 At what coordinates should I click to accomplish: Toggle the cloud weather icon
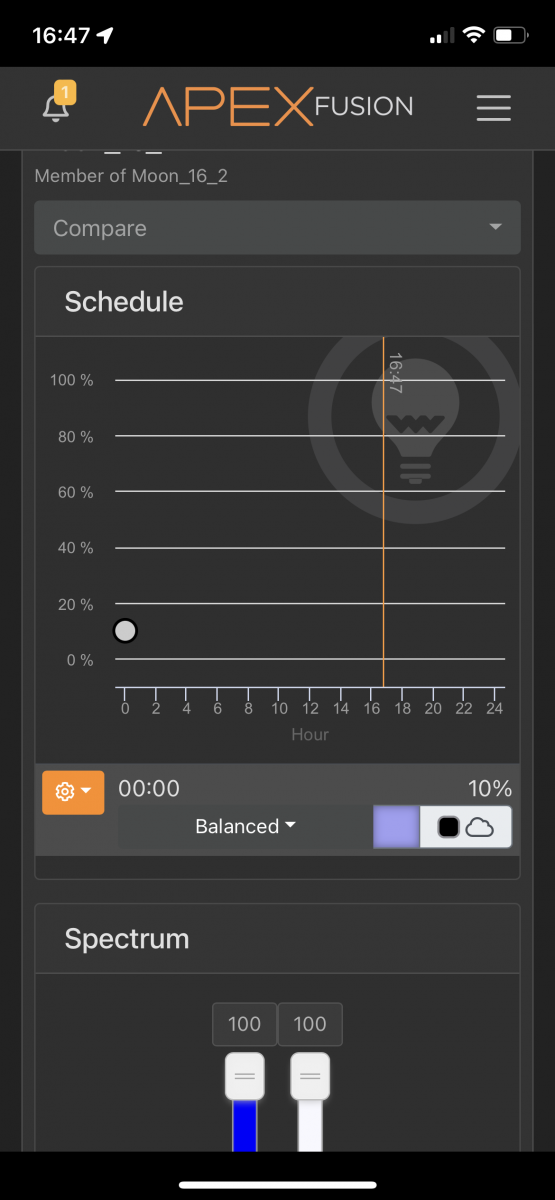coord(480,827)
